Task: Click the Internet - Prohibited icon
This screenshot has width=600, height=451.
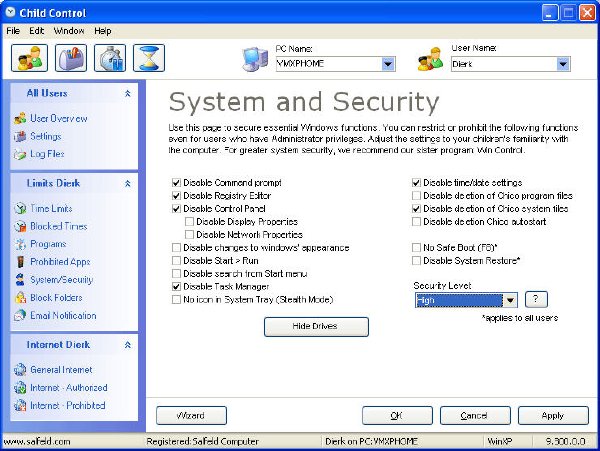Action: click(20, 405)
